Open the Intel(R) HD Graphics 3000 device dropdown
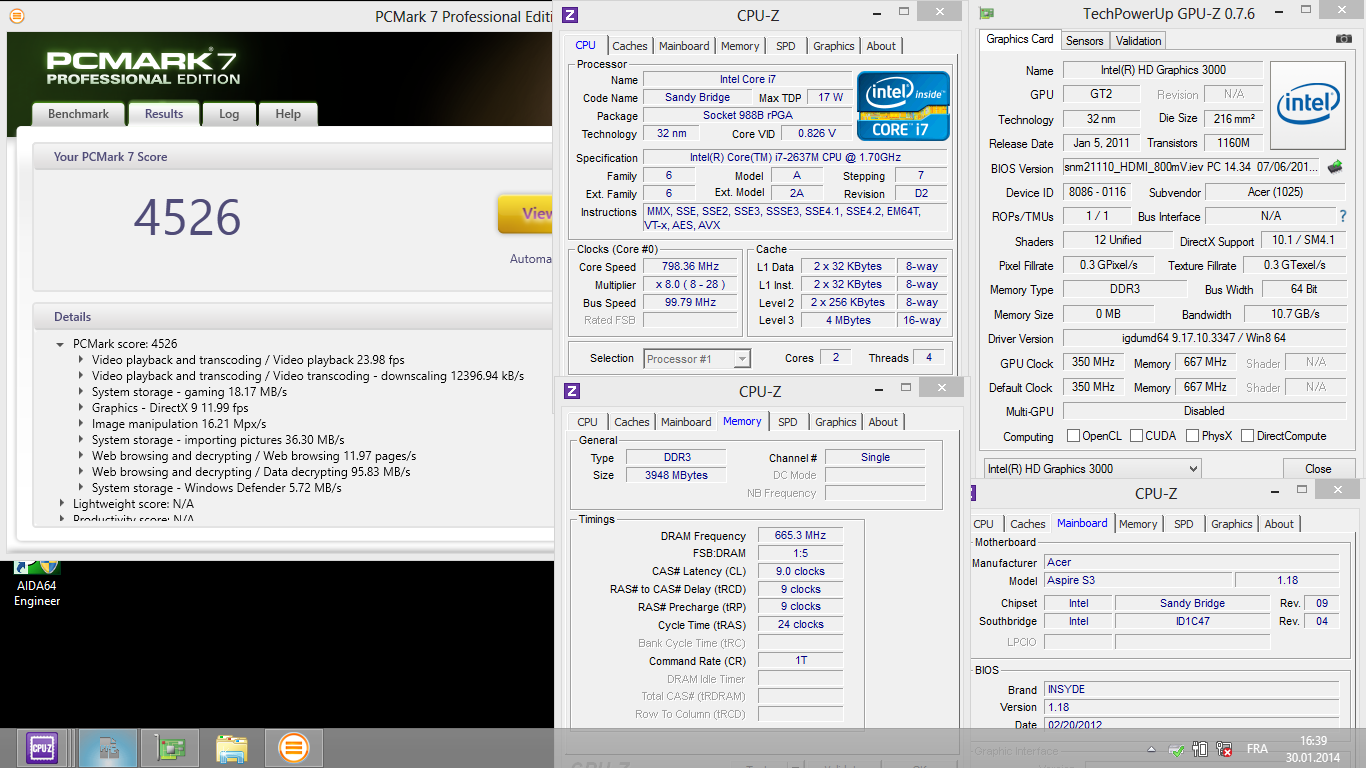 coord(1092,468)
